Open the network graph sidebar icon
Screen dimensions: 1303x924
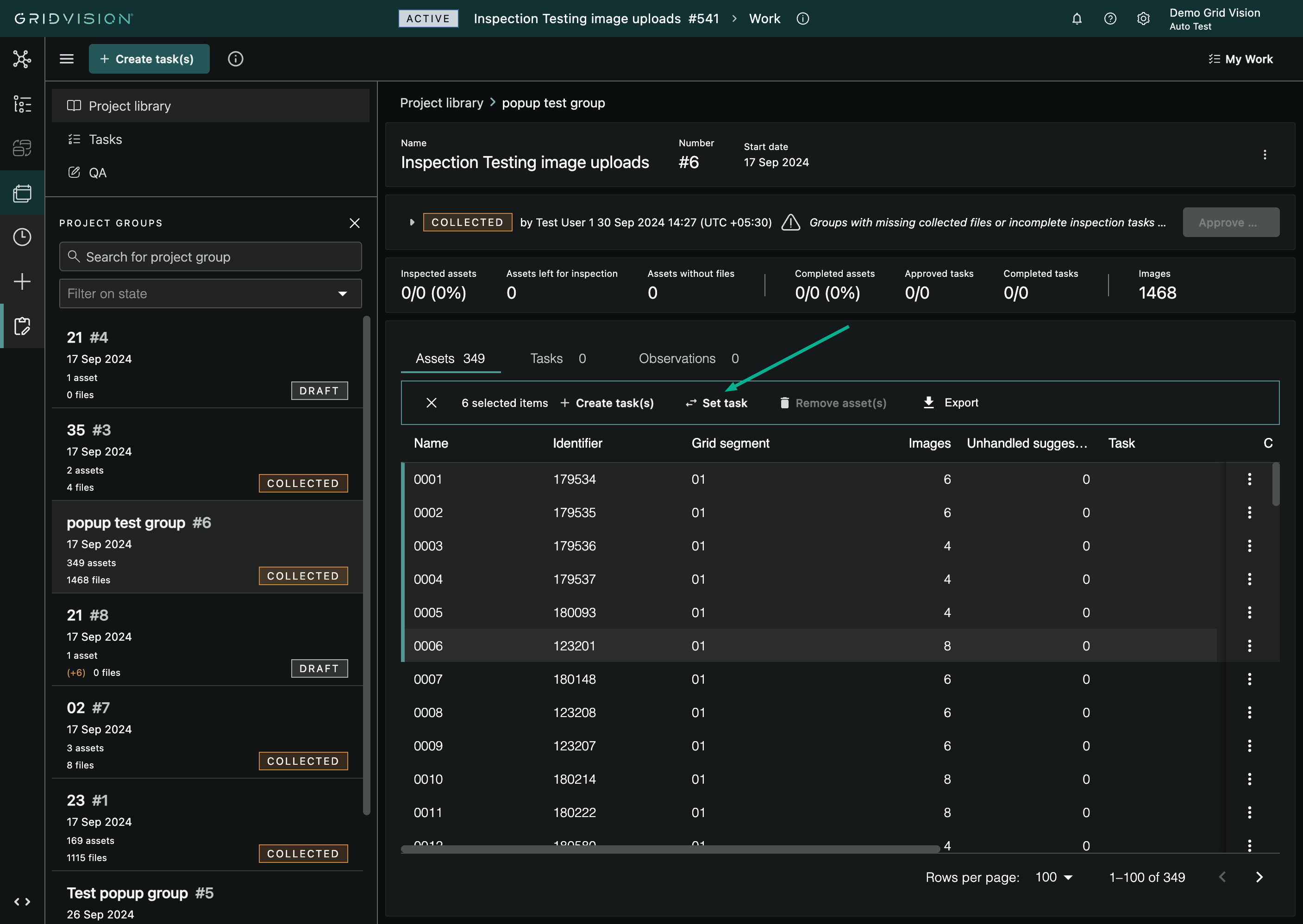(22, 59)
